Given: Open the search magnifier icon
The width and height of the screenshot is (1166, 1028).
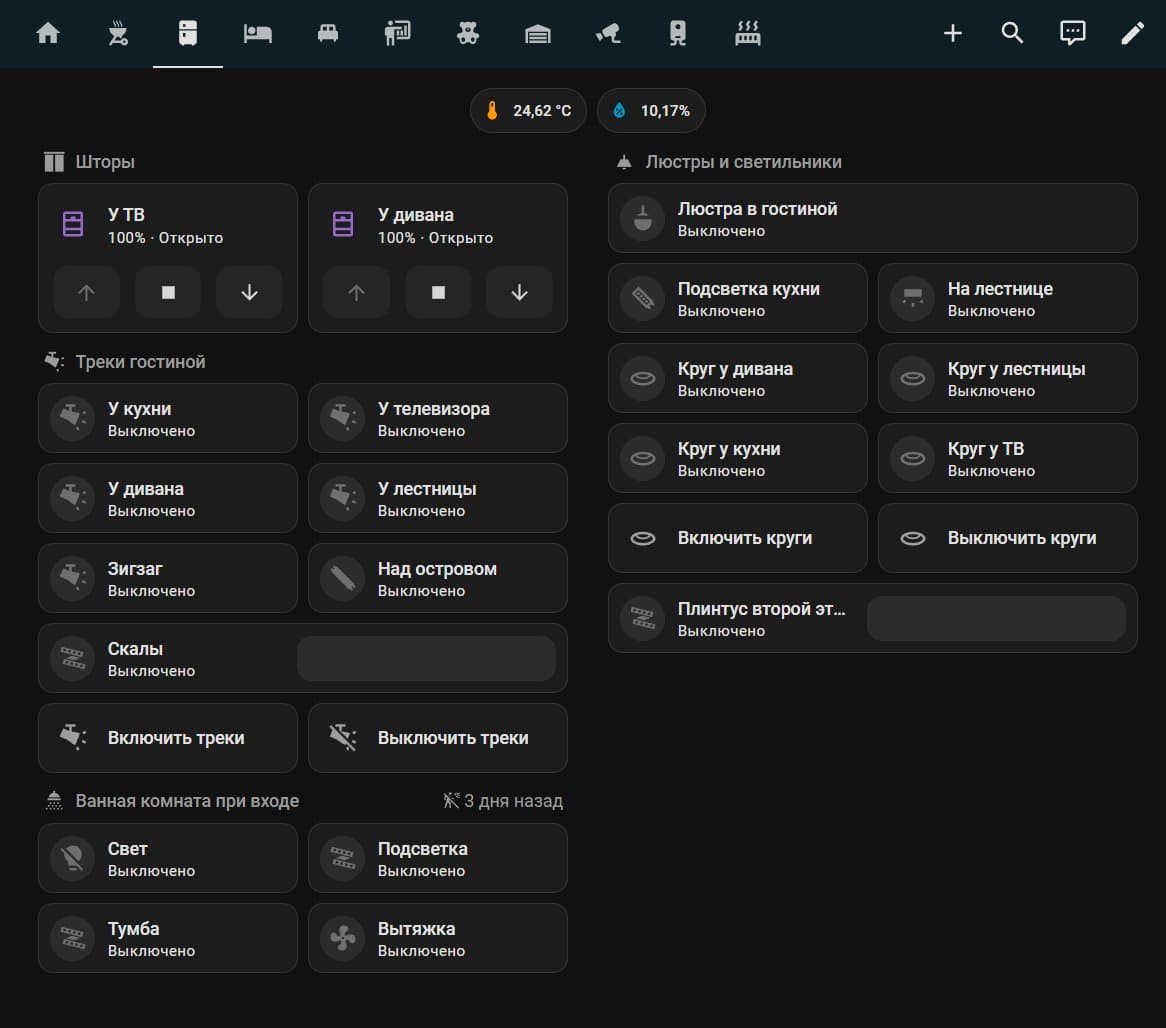Looking at the screenshot, I should coord(1012,33).
